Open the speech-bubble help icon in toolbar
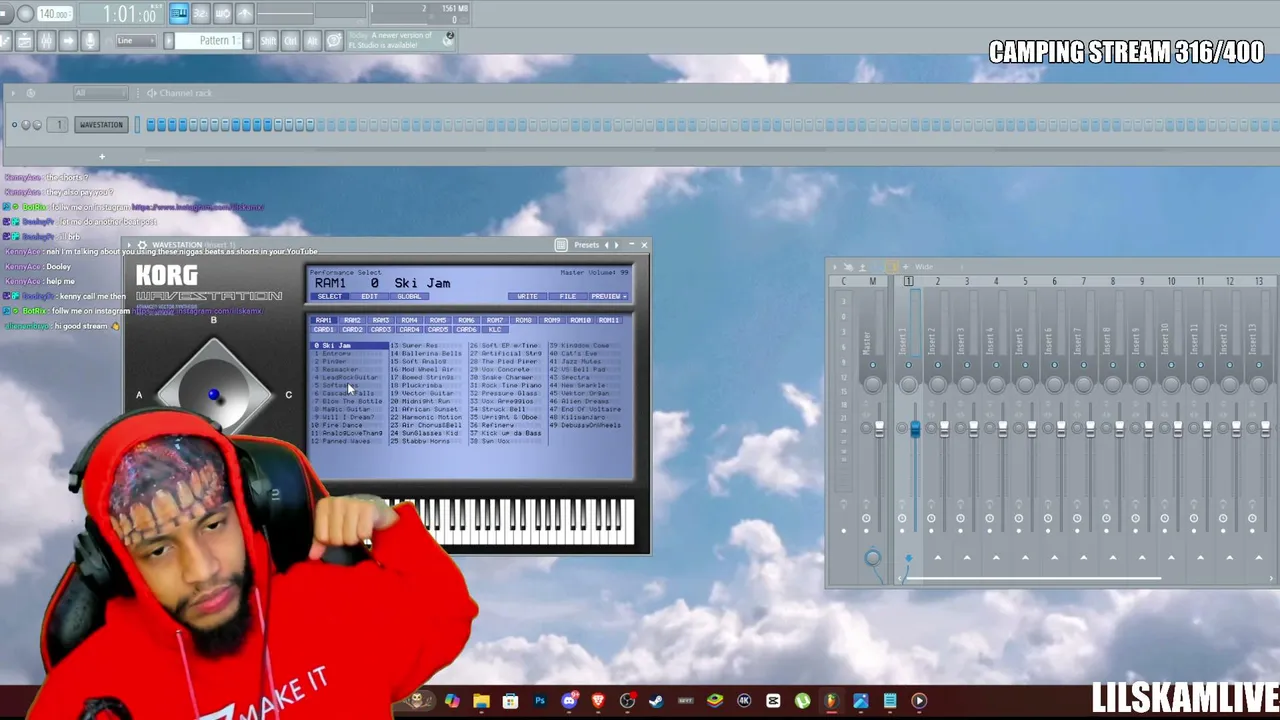The height and width of the screenshot is (720, 1280). tap(334, 41)
